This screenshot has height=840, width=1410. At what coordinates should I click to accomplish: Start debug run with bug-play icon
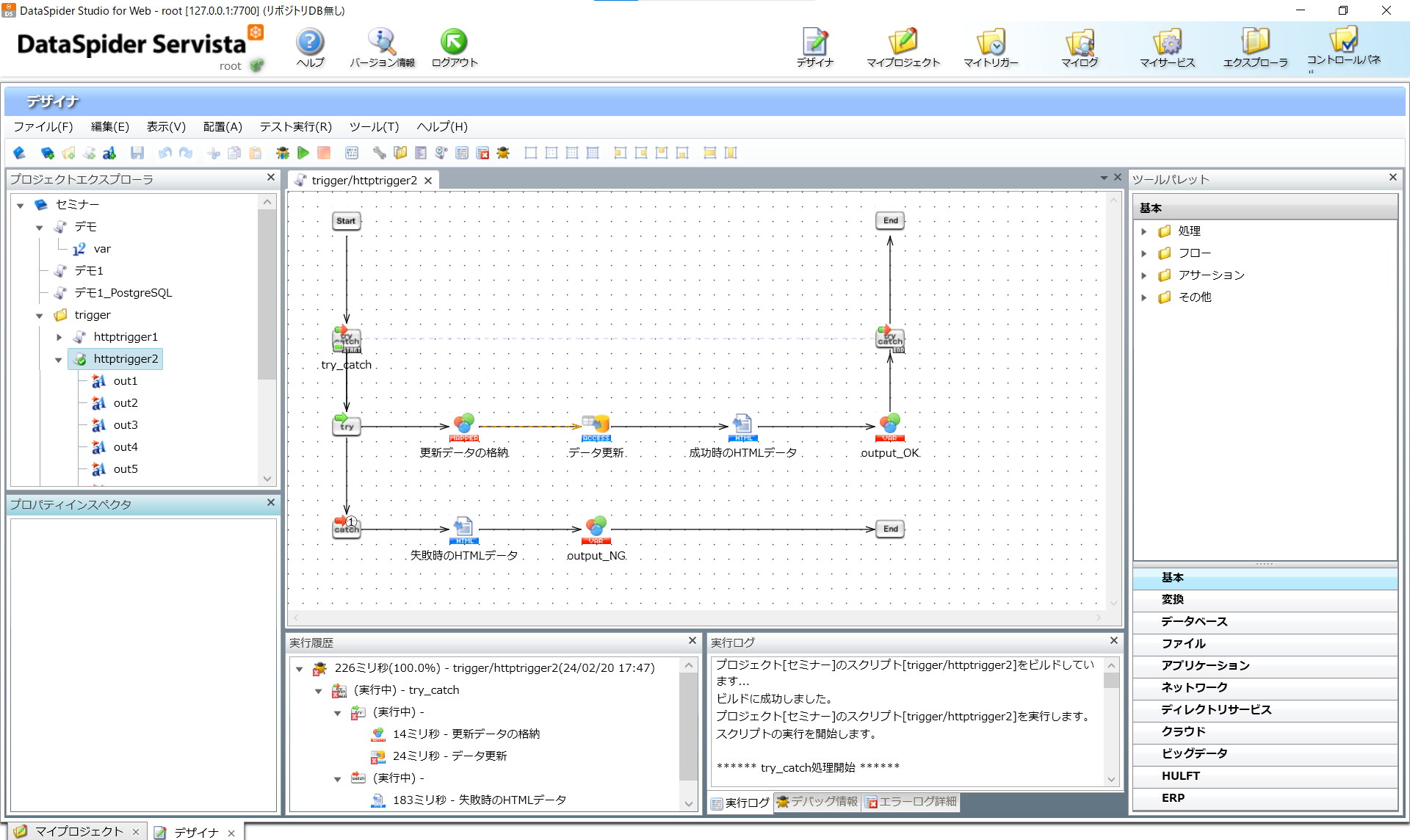283,153
